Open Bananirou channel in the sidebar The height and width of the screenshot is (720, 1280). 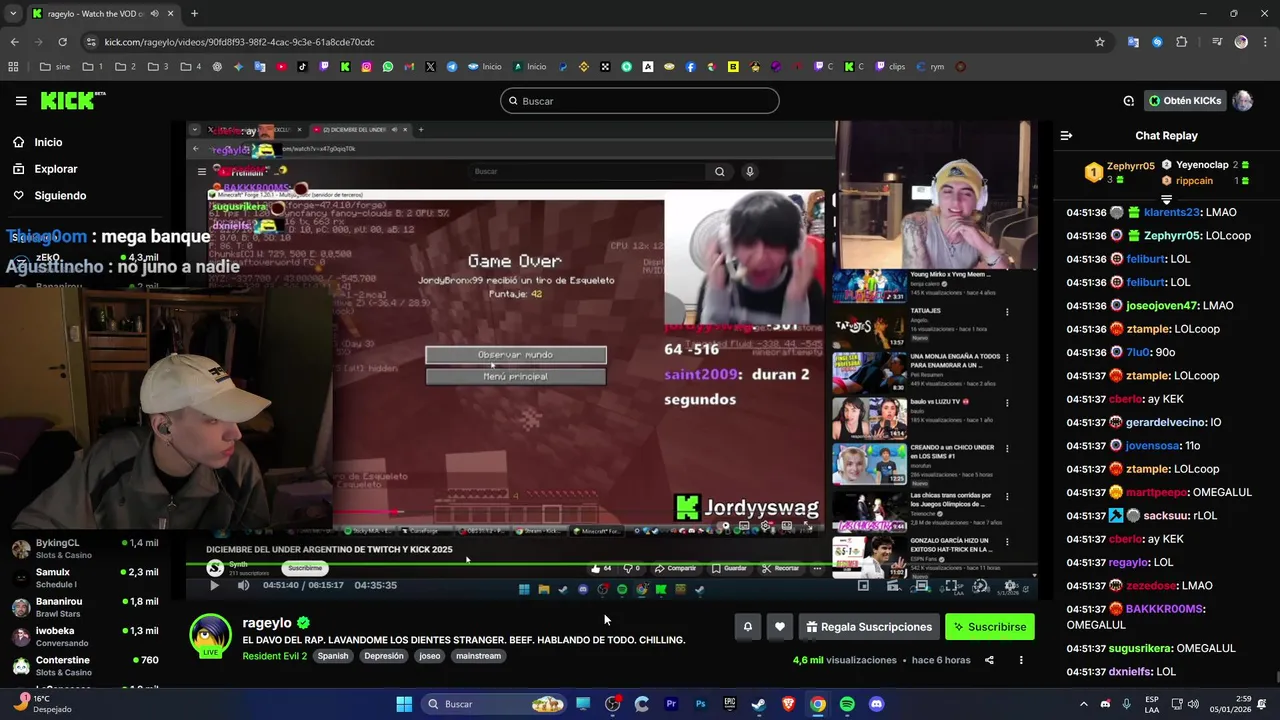click(85, 607)
